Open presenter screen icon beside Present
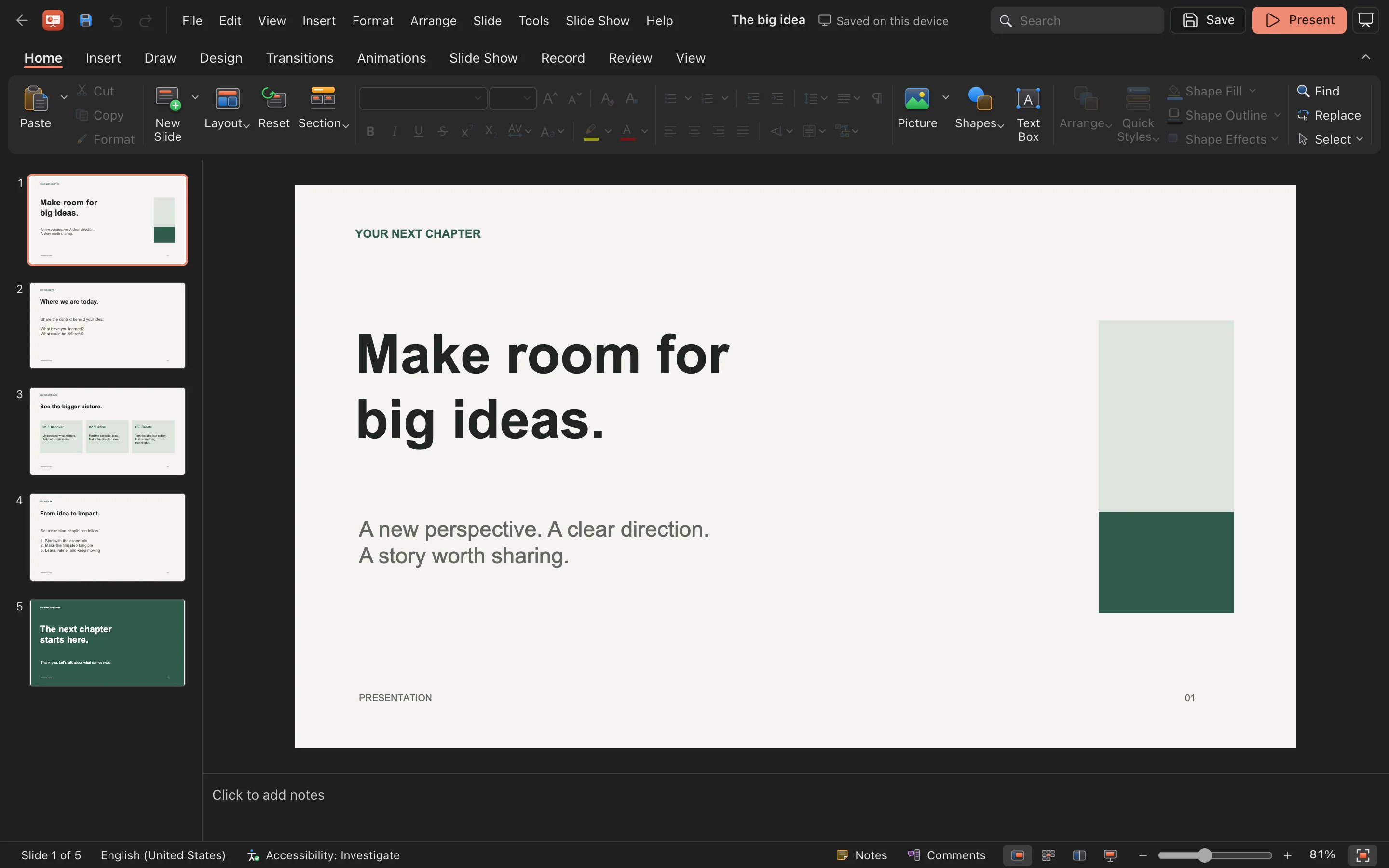This screenshot has width=1389, height=868. 1365,20
